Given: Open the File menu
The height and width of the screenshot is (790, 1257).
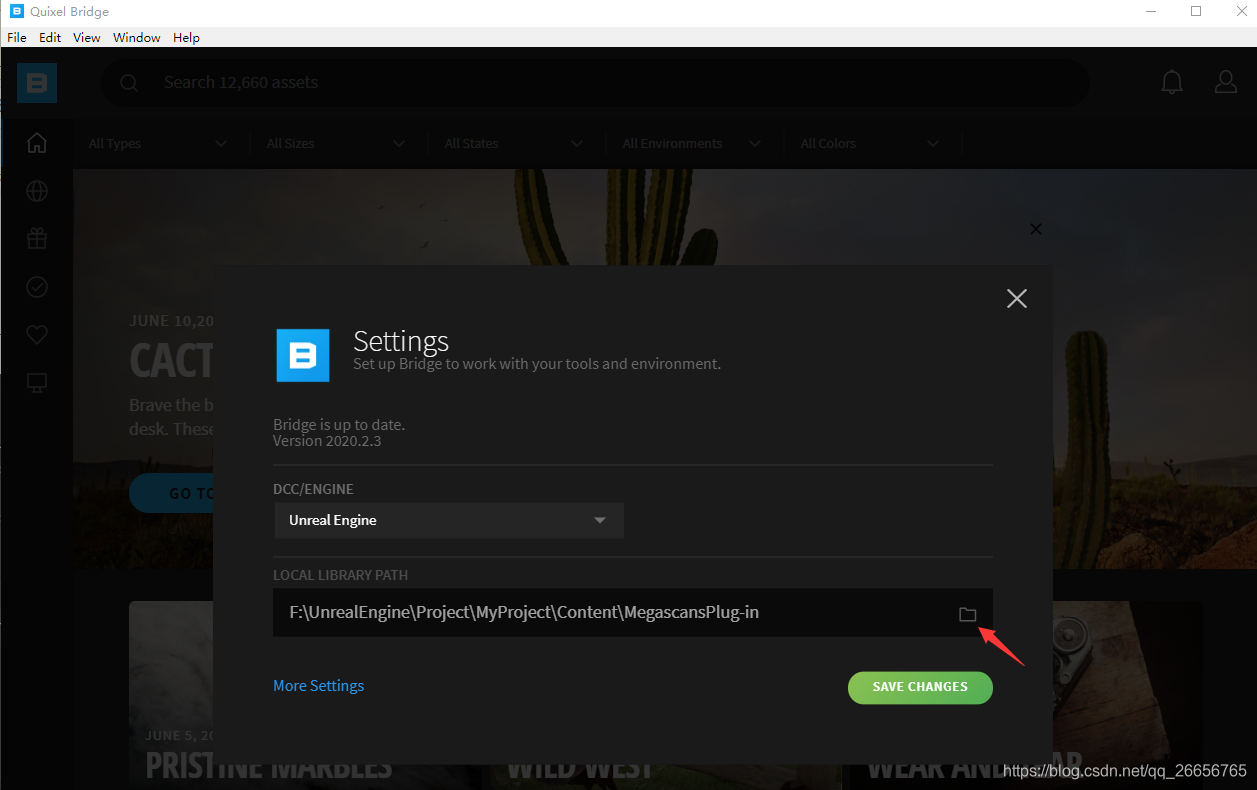Looking at the screenshot, I should tap(17, 37).
